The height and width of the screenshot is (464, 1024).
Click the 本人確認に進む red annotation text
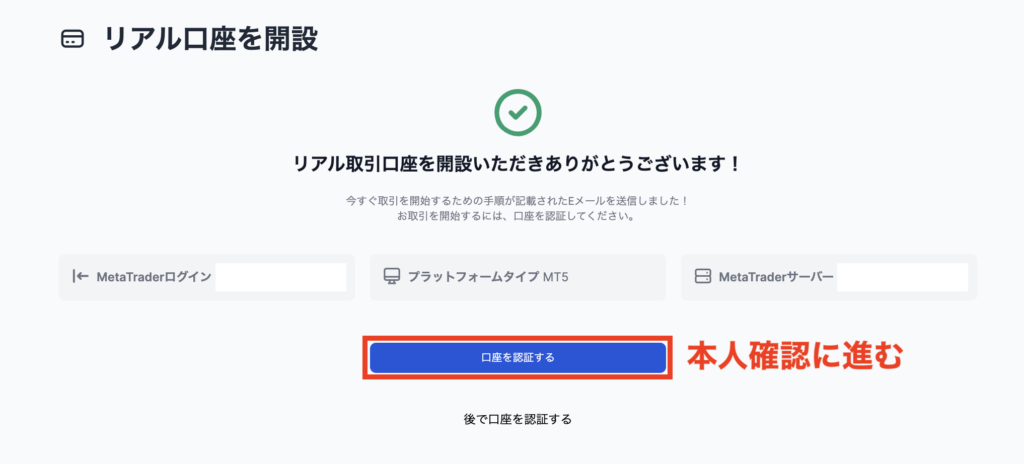795,357
